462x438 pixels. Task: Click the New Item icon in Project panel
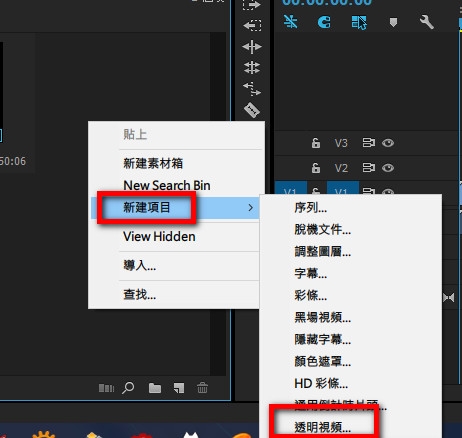(179, 388)
